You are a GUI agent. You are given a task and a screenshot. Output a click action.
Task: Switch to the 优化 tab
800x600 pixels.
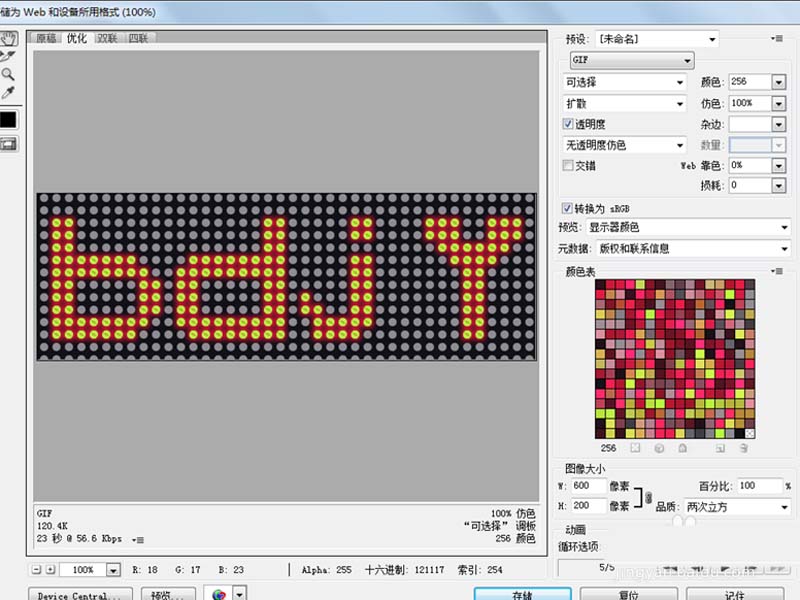tap(77, 38)
